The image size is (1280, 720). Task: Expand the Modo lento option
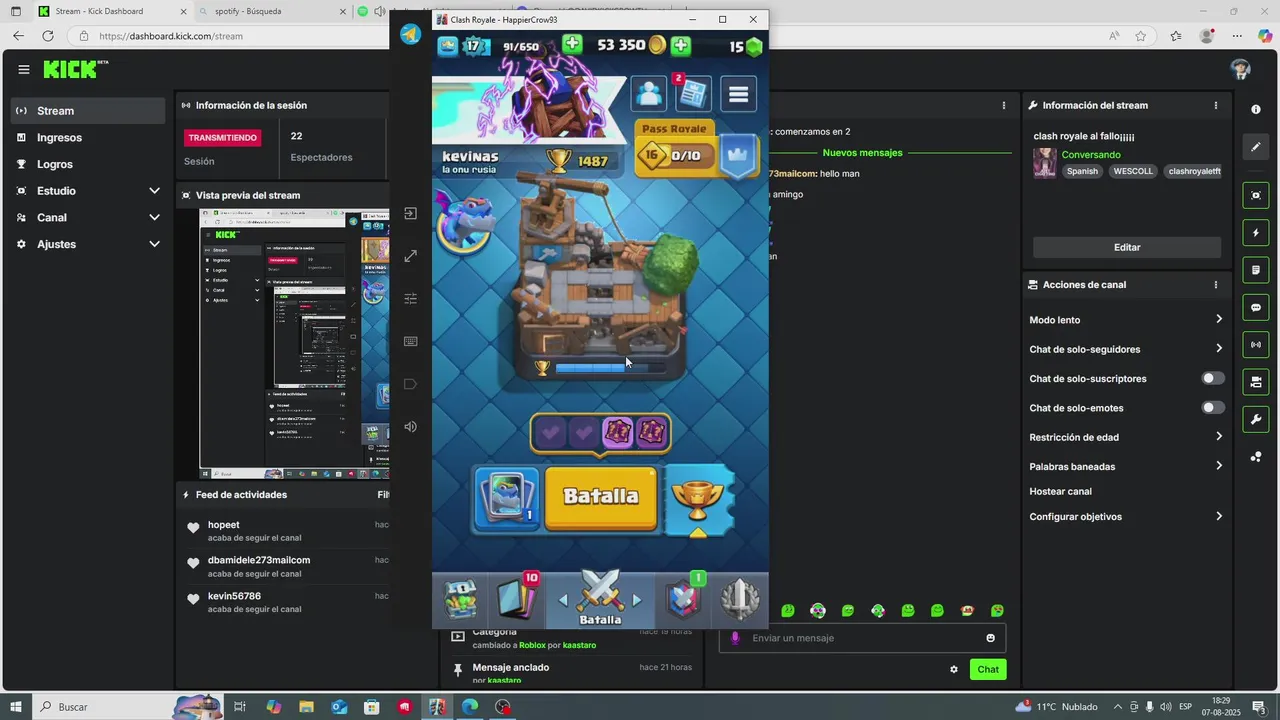[1126, 320]
